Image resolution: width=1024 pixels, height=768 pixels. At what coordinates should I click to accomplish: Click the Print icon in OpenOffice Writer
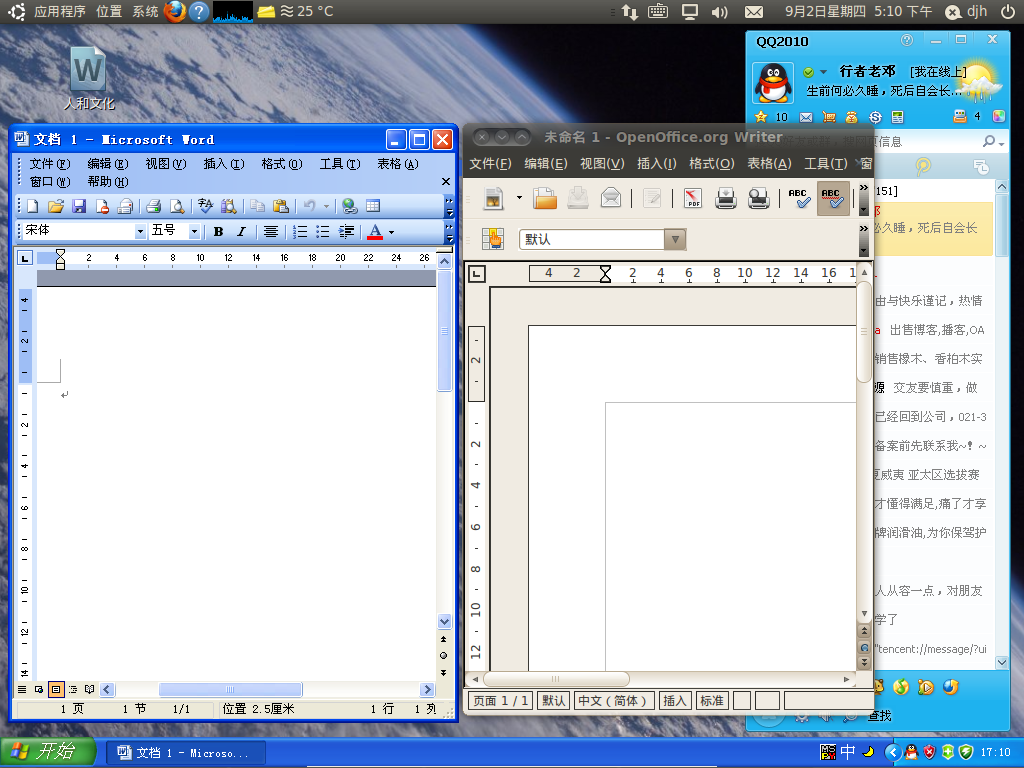coord(726,198)
